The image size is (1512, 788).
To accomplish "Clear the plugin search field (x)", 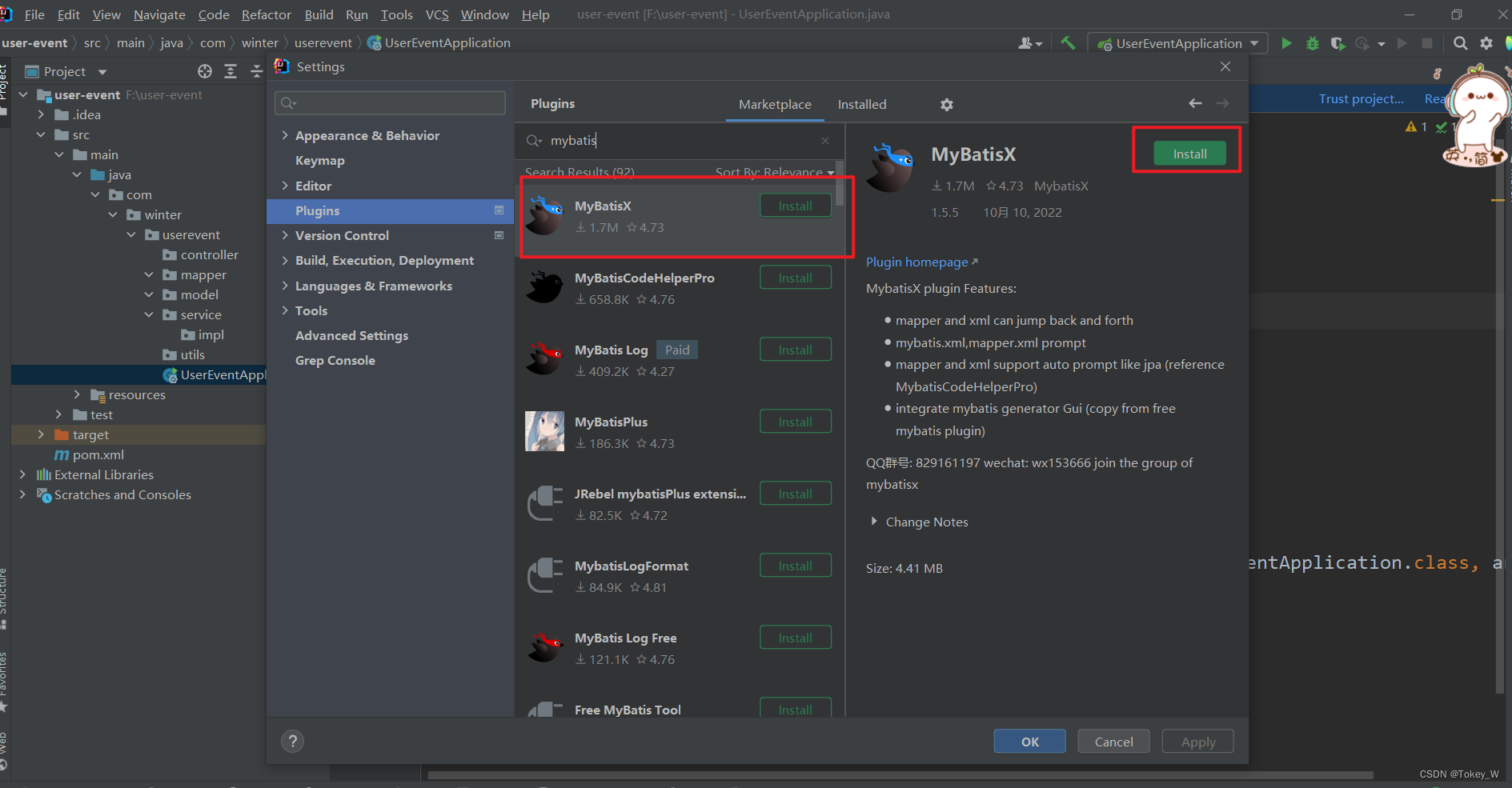I will (825, 141).
